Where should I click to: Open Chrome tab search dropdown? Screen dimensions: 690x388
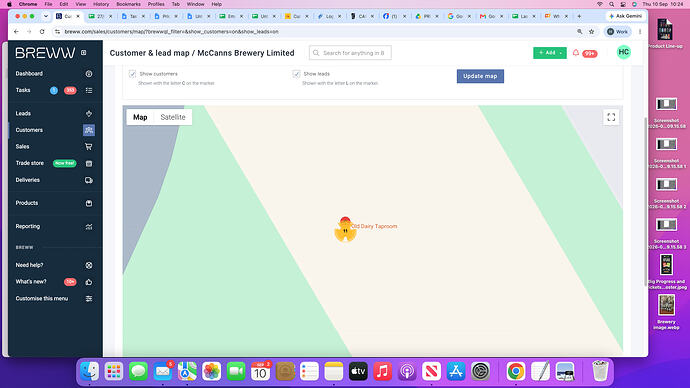(45, 16)
